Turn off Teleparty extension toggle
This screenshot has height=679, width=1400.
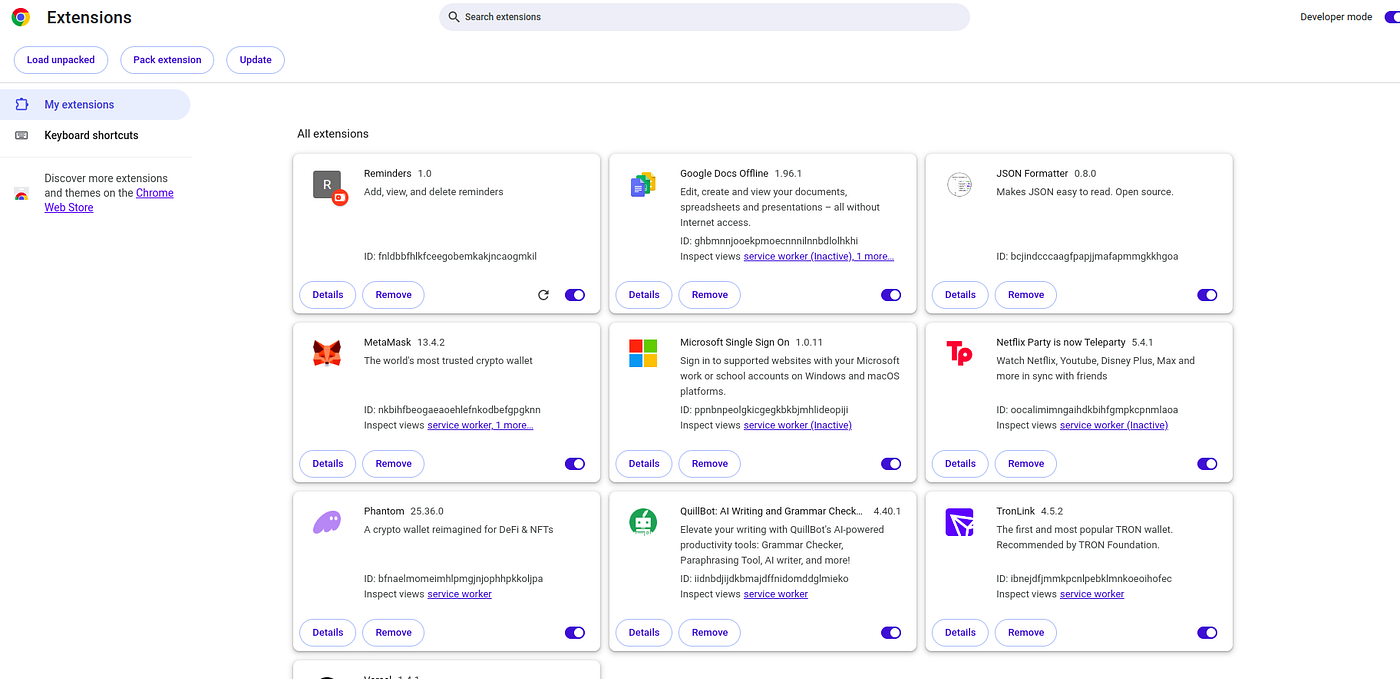coord(1207,464)
